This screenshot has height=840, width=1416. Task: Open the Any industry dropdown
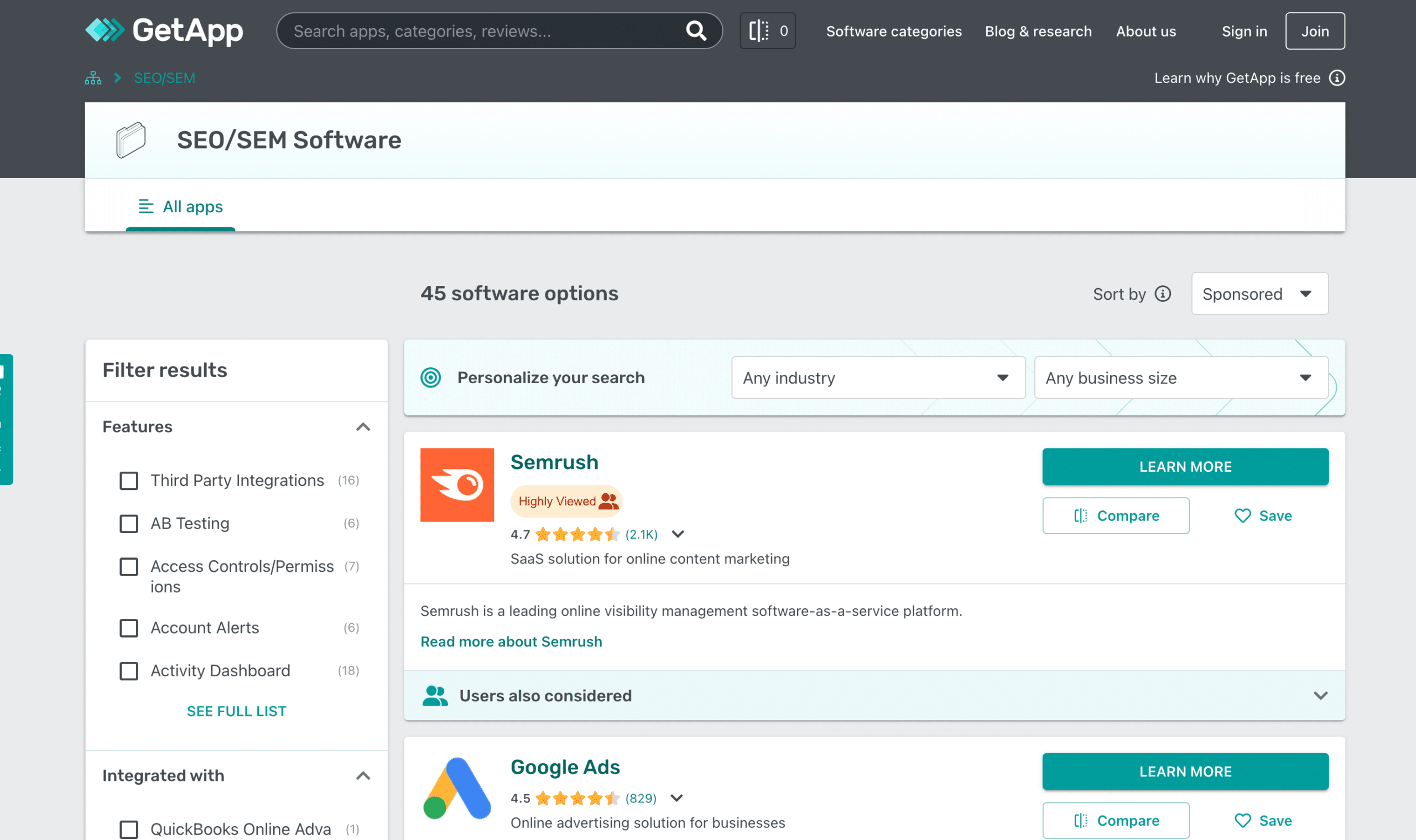tap(878, 378)
